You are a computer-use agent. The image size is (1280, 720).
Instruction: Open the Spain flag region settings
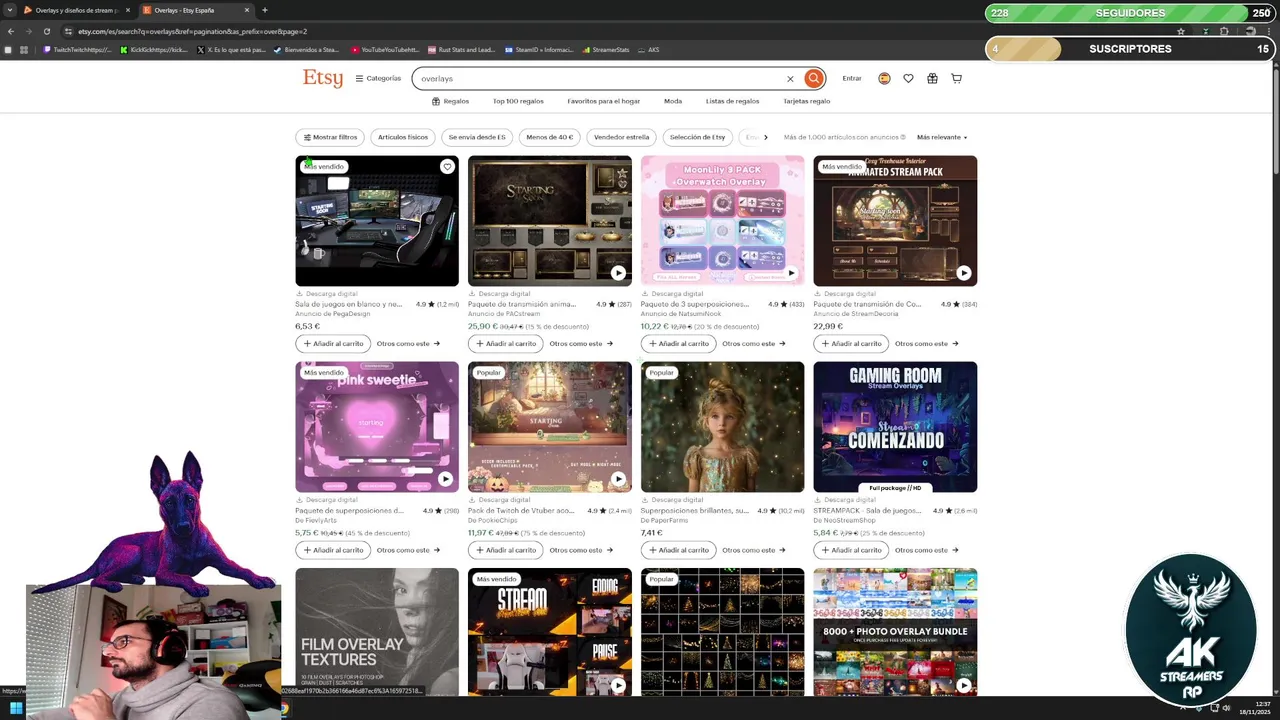coord(884,78)
